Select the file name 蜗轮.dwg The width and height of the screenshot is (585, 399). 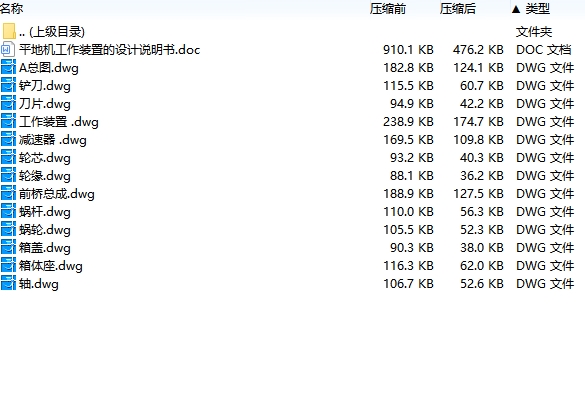(45, 230)
